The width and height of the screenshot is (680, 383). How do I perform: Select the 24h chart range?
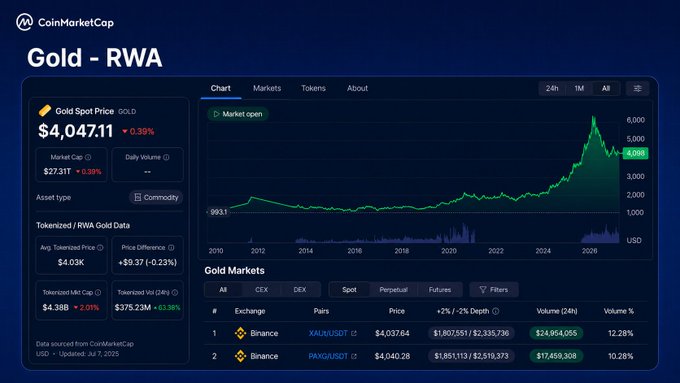click(x=552, y=88)
